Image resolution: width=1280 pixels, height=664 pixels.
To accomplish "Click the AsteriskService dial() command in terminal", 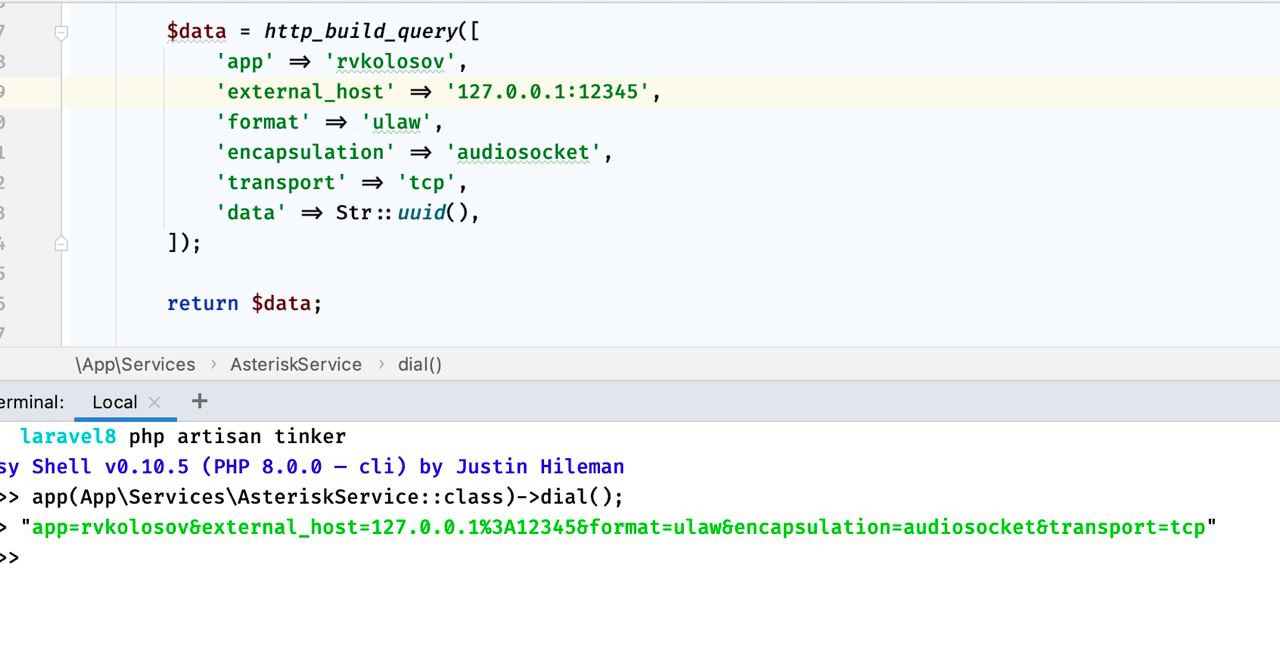I will tap(328, 497).
